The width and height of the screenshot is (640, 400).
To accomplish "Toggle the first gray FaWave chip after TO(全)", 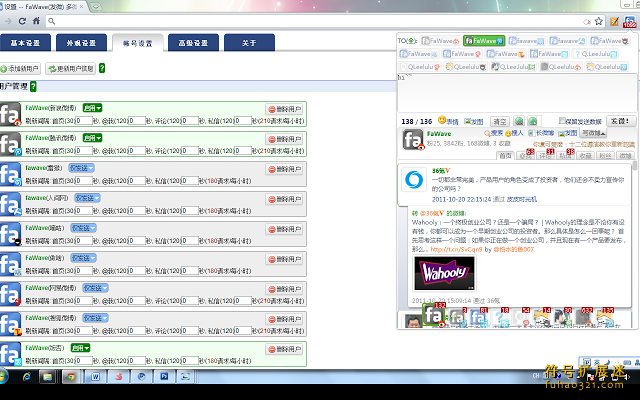I will (x=440, y=41).
